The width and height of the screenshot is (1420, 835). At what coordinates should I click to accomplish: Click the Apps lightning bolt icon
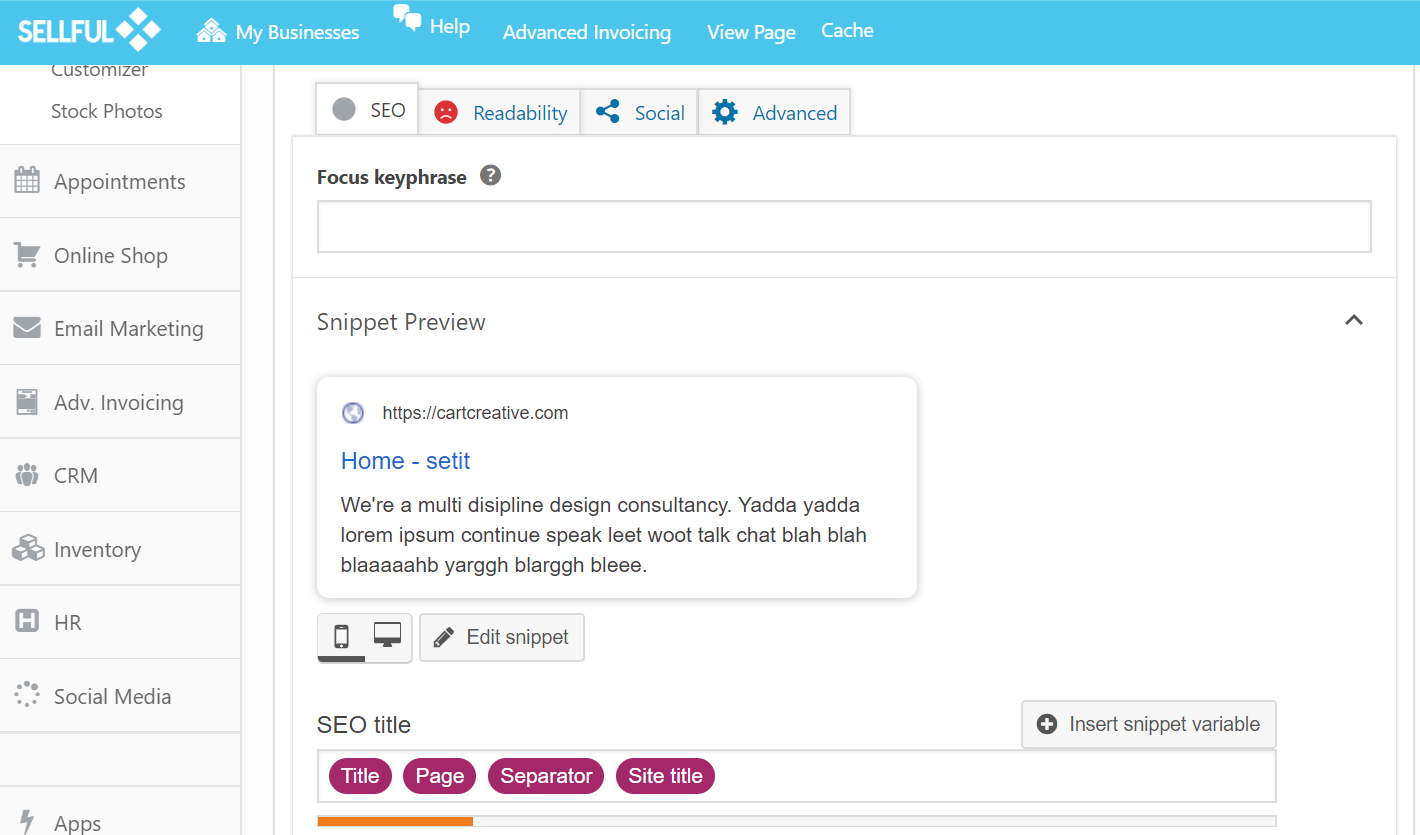(27, 822)
